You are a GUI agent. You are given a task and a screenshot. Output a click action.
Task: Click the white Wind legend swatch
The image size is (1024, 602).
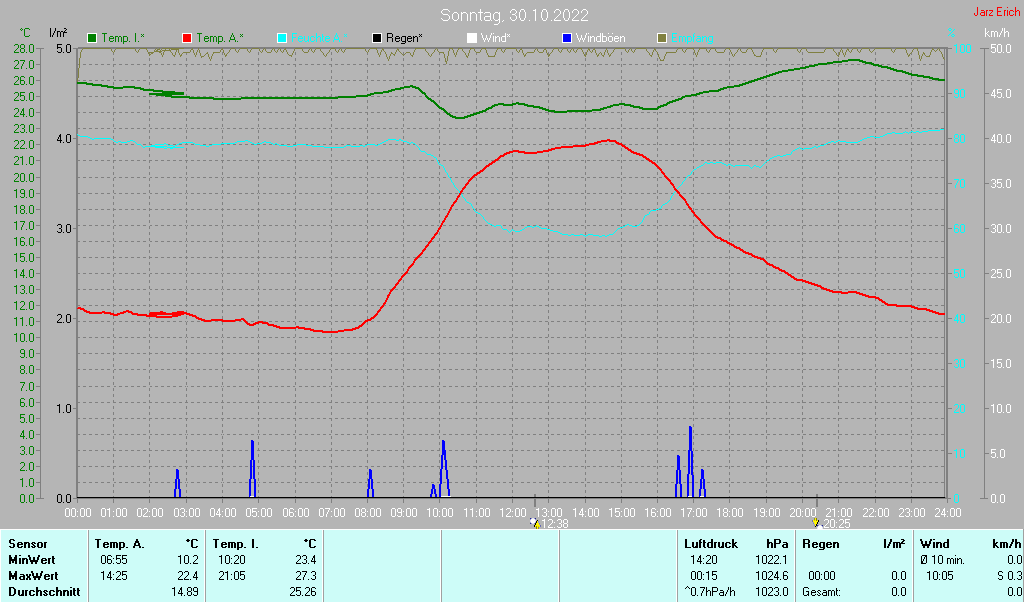(472, 39)
